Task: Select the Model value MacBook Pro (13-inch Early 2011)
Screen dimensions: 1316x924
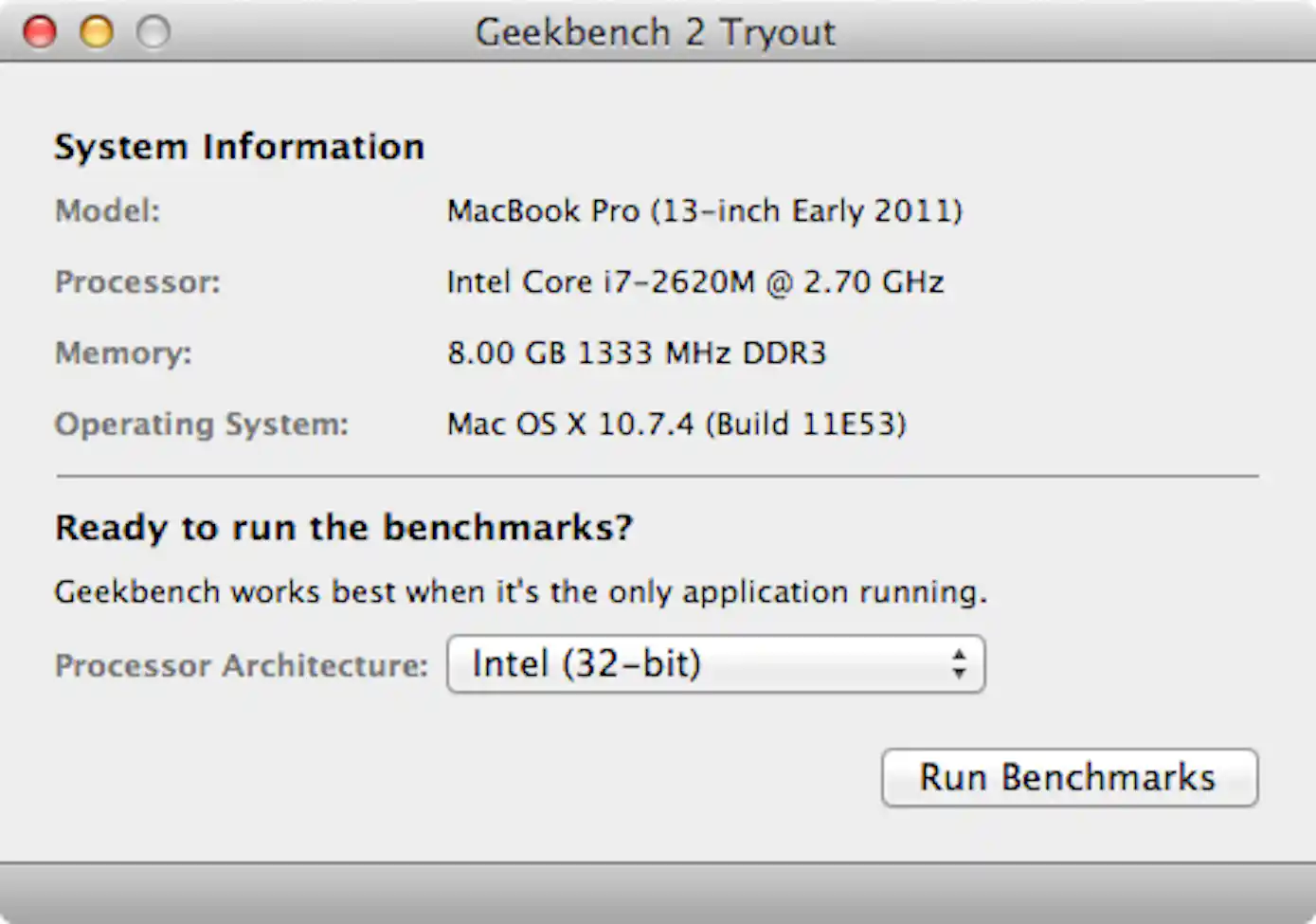Action: pos(704,210)
